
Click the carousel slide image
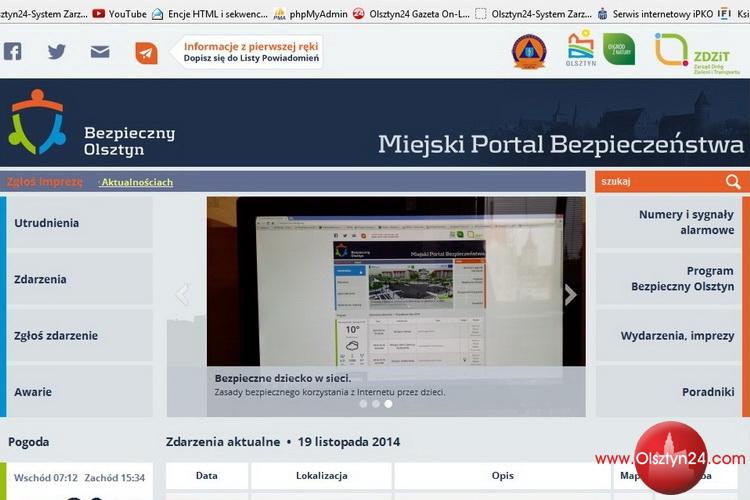[396, 281]
